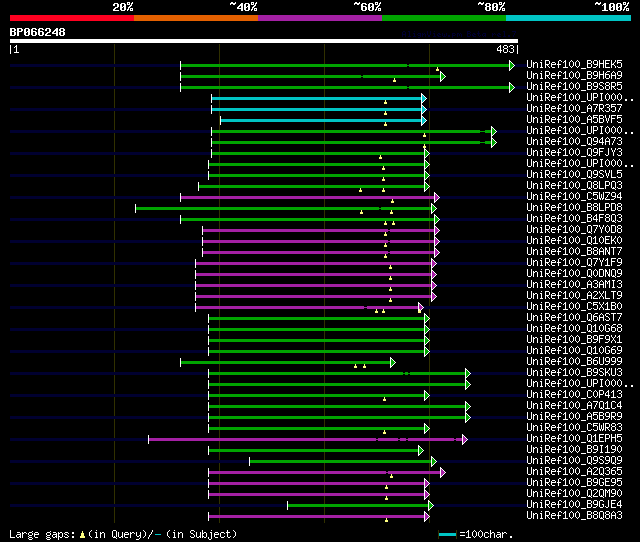The image size is (640, 542).
Task: Open hit UniRef100_Q94A73
Action: point(574,141)
